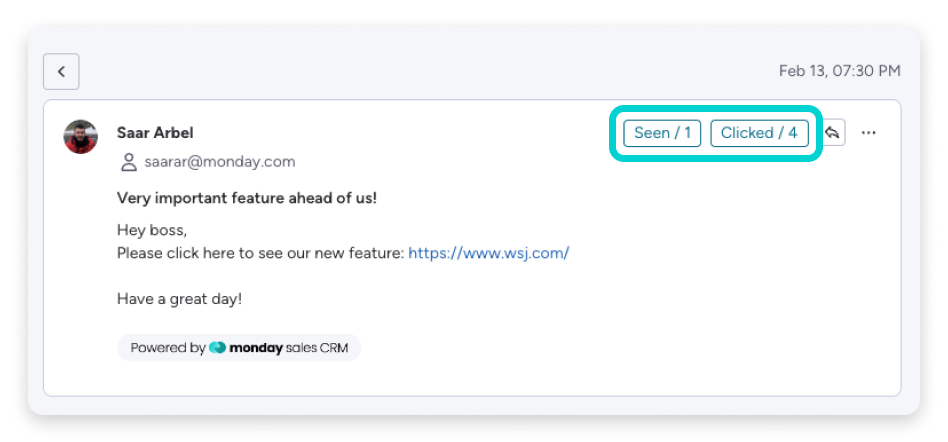Click the Clicked / 4 tracking badge

(759, 133)
